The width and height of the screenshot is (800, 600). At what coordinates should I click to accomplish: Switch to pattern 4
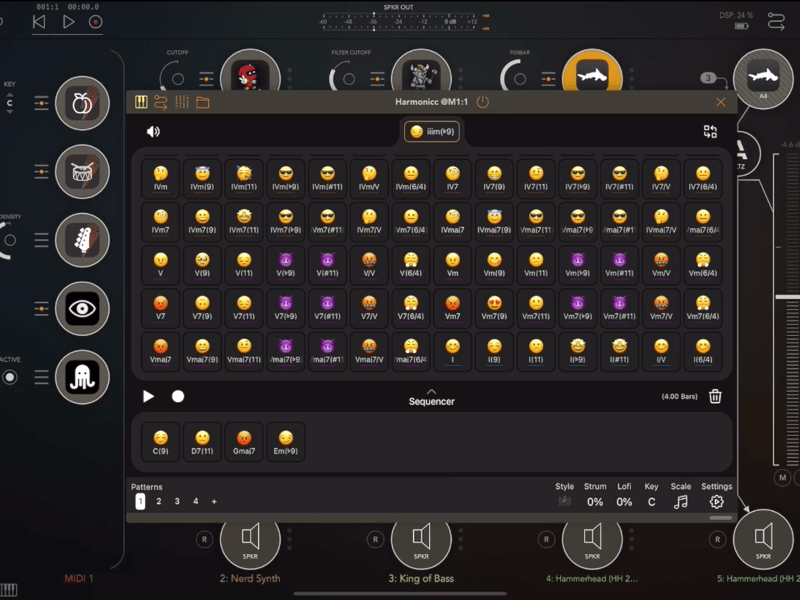195,502
